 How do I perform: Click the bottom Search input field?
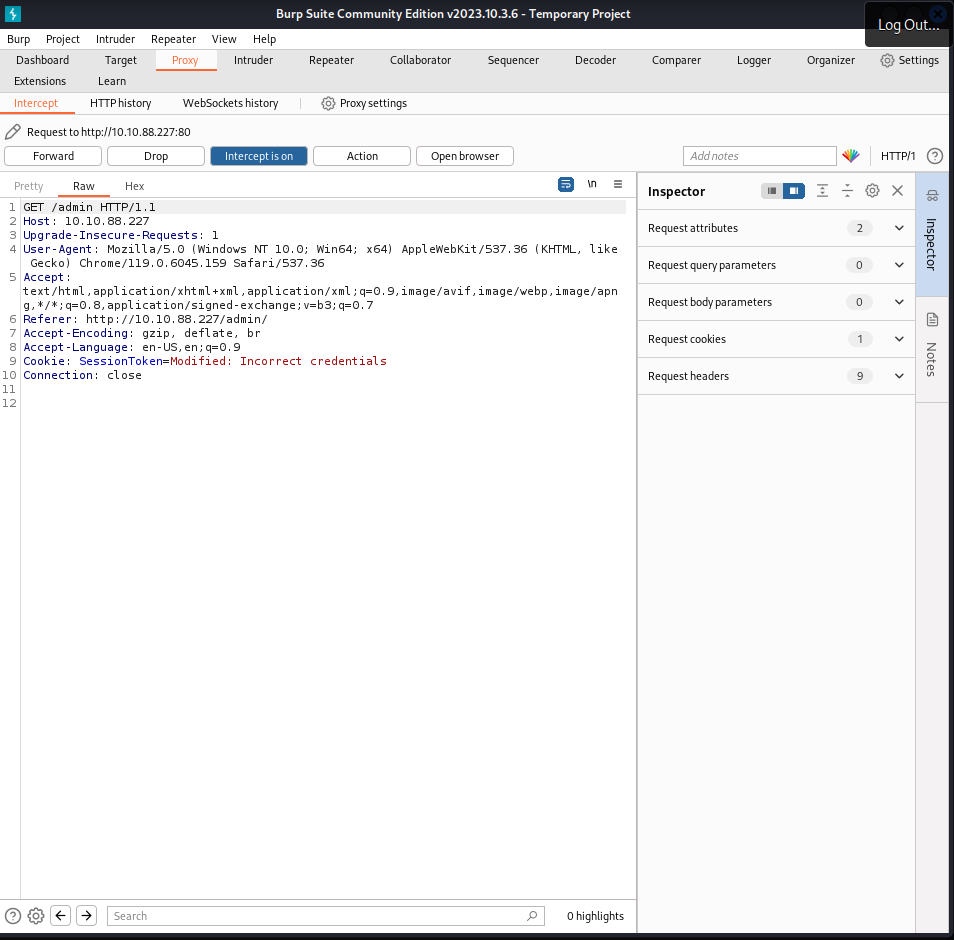[x=326, y=916]
